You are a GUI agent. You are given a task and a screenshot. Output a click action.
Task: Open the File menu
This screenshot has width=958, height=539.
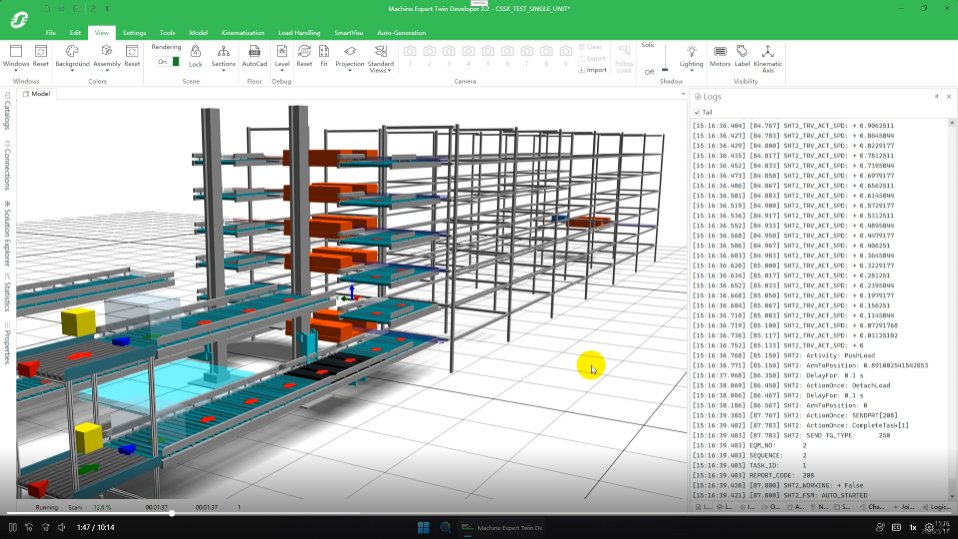pyautogui.click(x=51, y=32)
